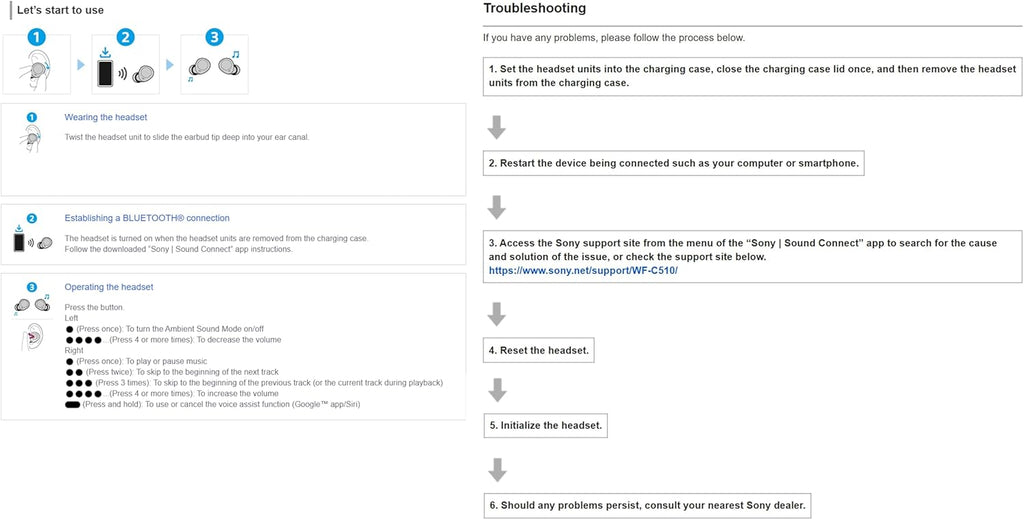1024x520 pixels.
Task: Click the Operating the headset heading
Action: click(109, 287)
